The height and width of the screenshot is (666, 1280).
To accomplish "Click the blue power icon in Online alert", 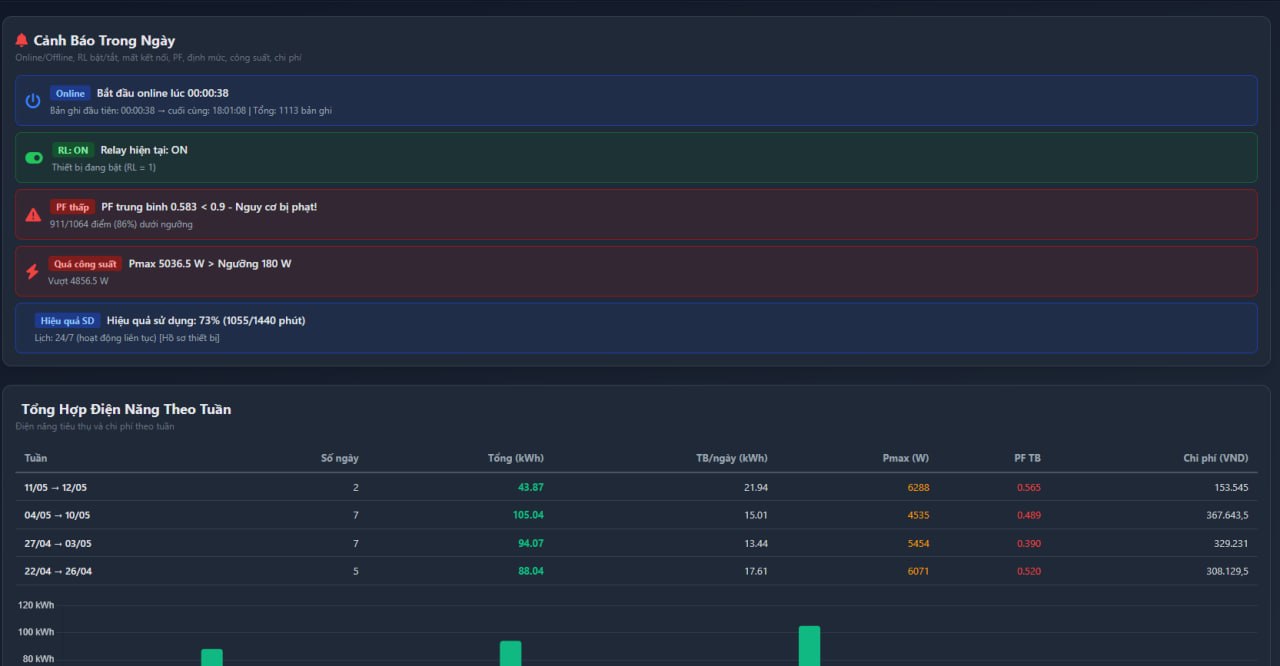I will (x=33, y=101).
